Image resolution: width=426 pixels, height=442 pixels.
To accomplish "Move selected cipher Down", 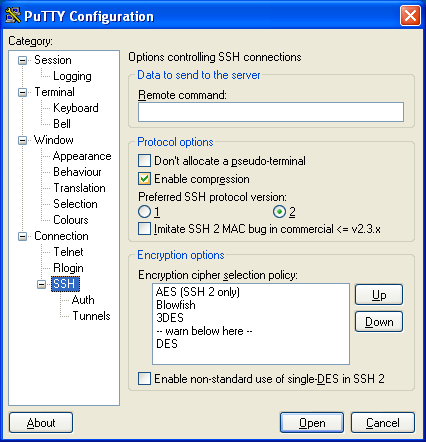I will click(379, 322).
